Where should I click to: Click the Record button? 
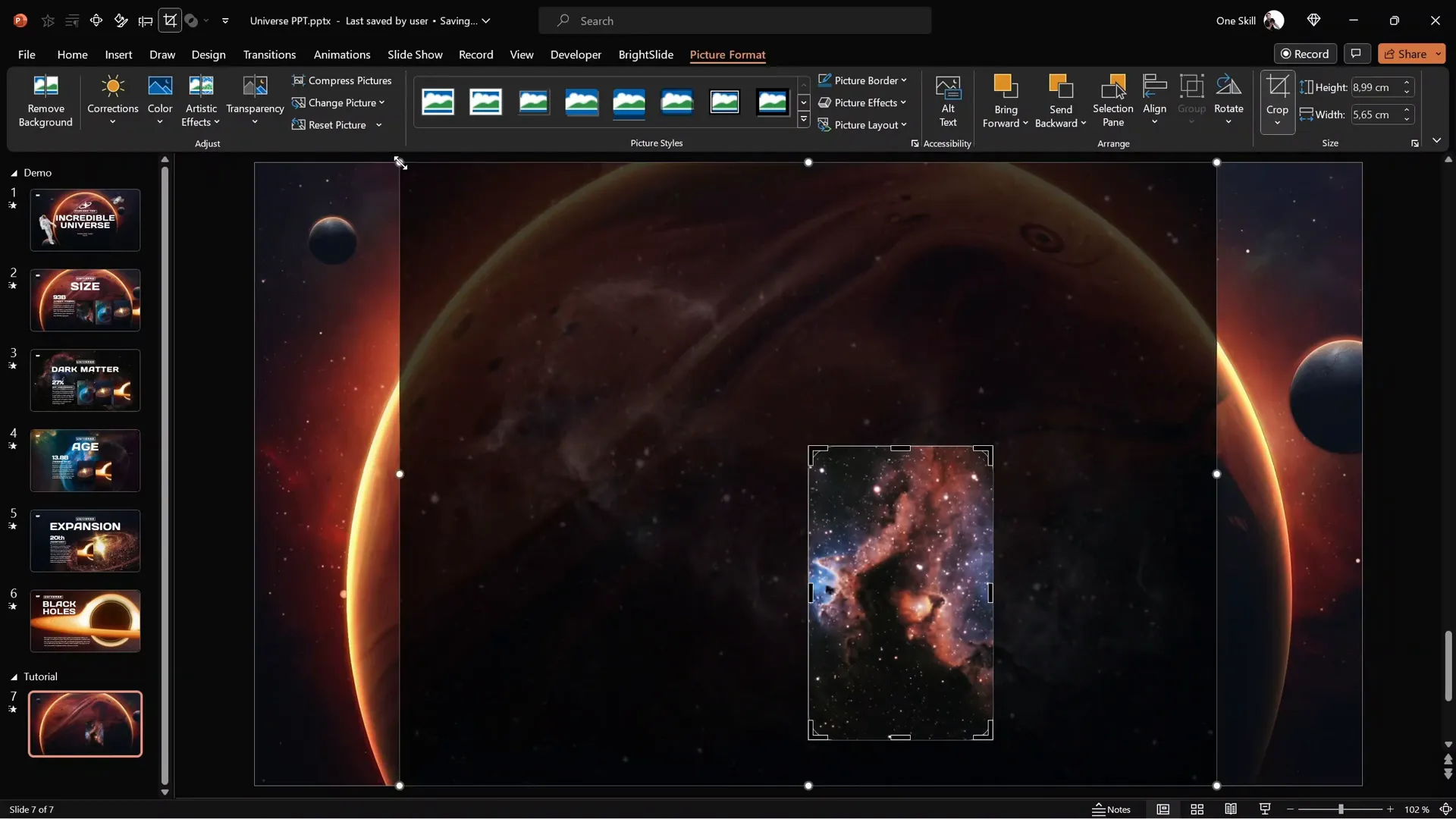1305,54
